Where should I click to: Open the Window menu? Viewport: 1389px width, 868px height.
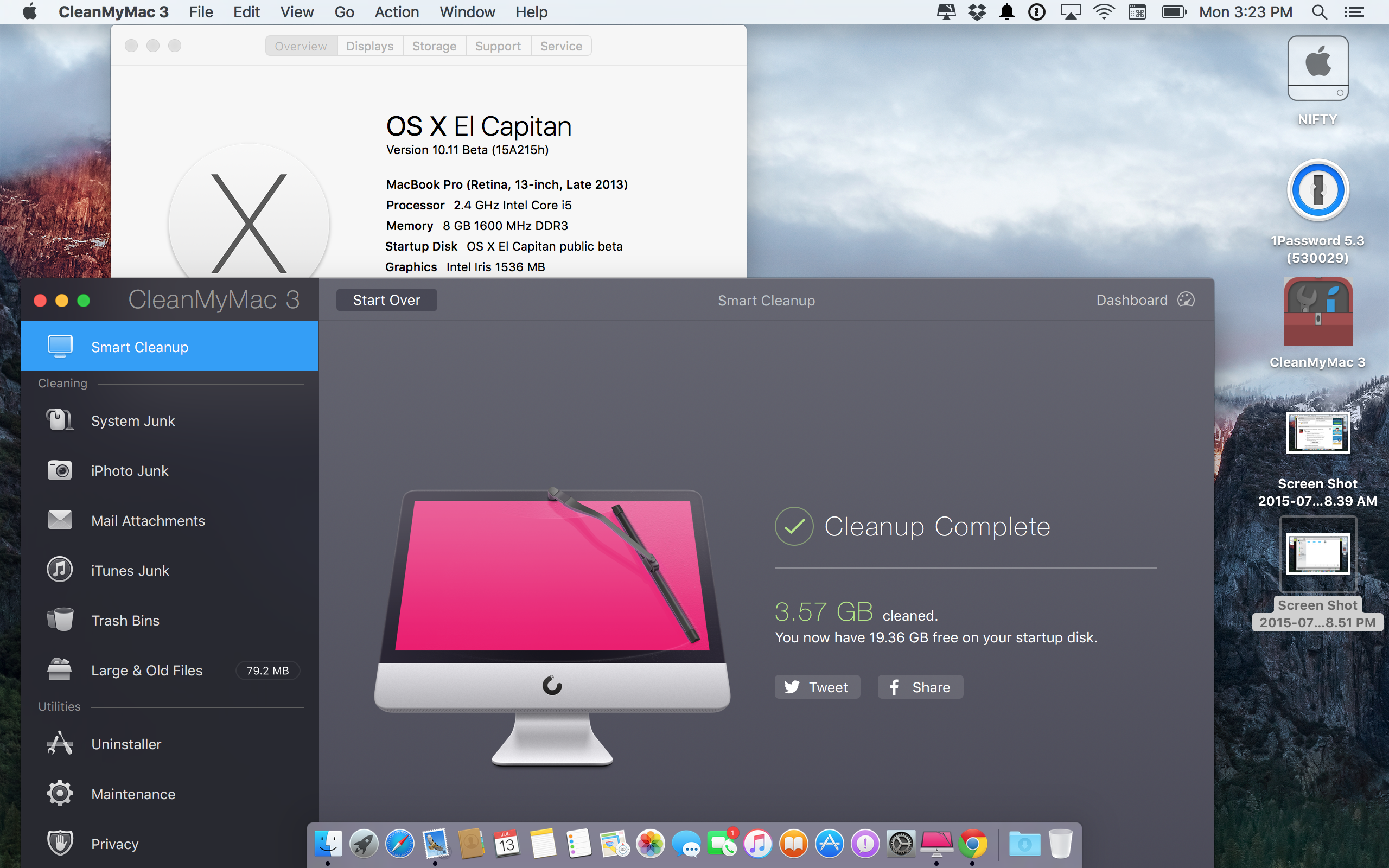[467, 12]
